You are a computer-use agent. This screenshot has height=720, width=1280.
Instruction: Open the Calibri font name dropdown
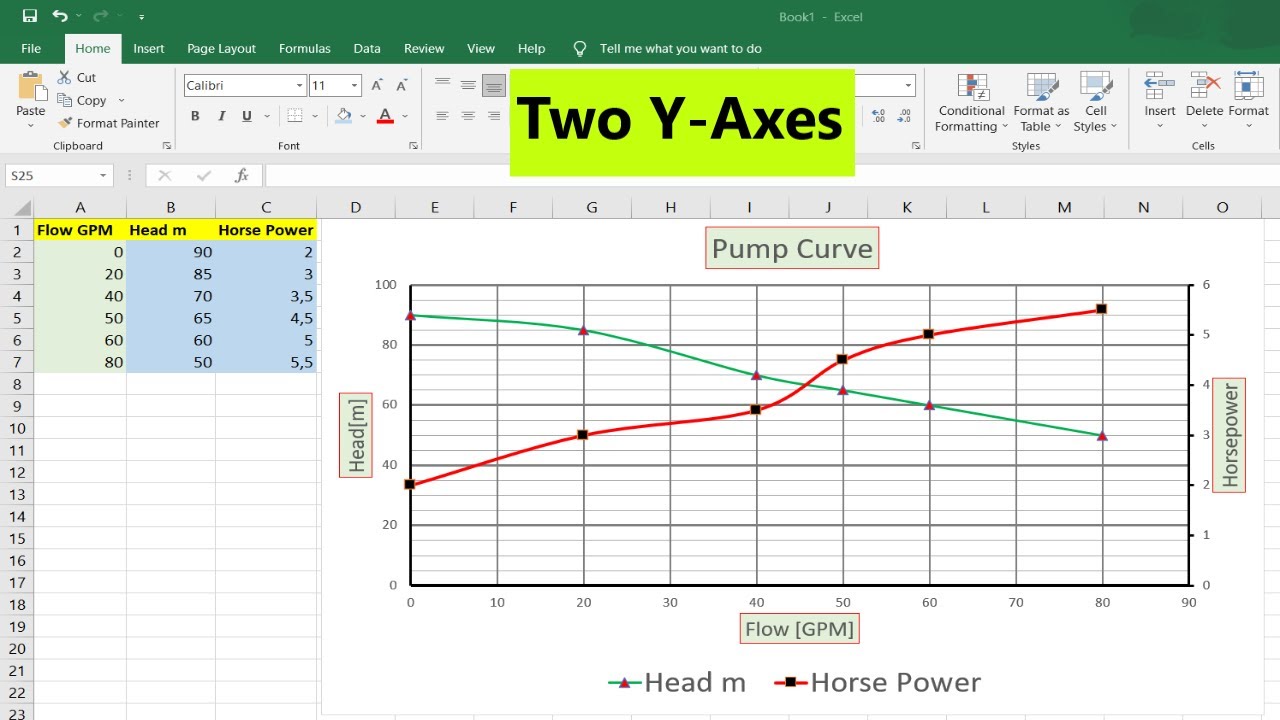tap(298, 86)
